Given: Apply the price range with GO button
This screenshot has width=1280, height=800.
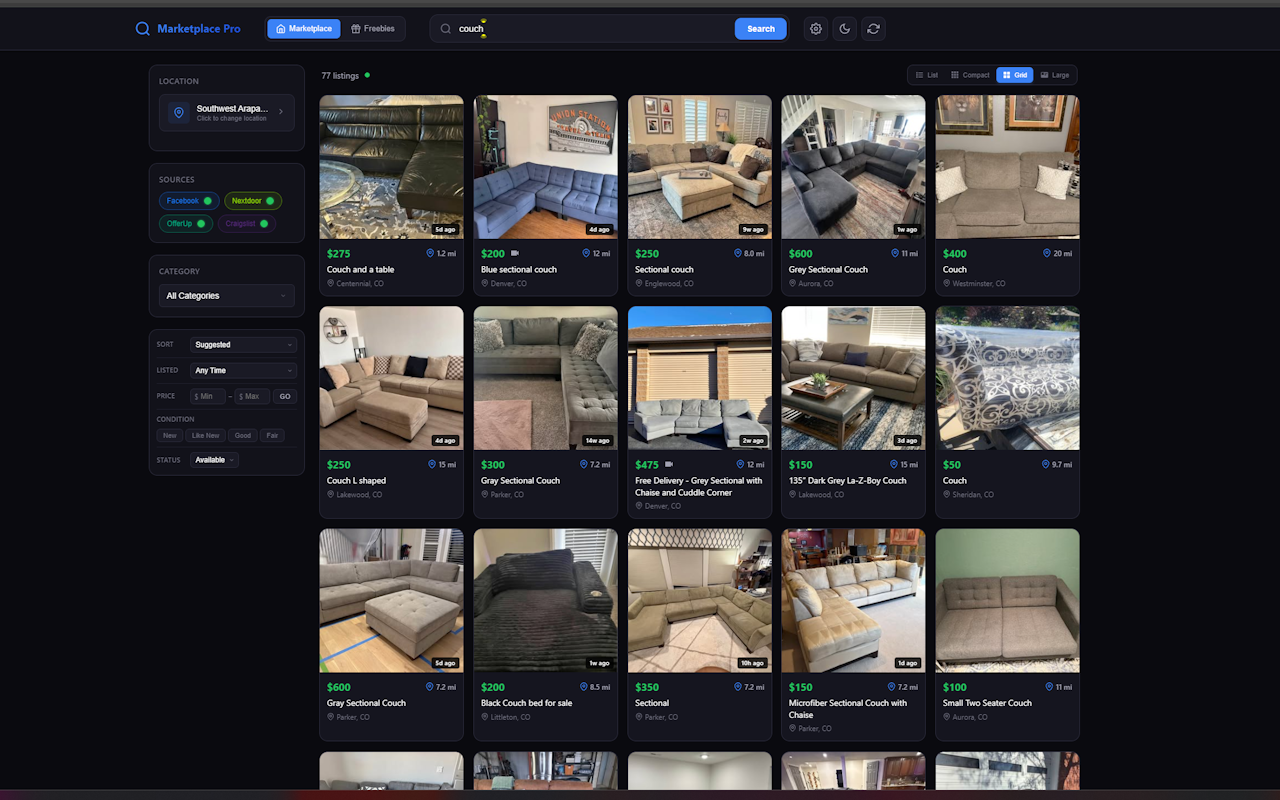Looking at the screenshot, I should click(x=285, y=397).
